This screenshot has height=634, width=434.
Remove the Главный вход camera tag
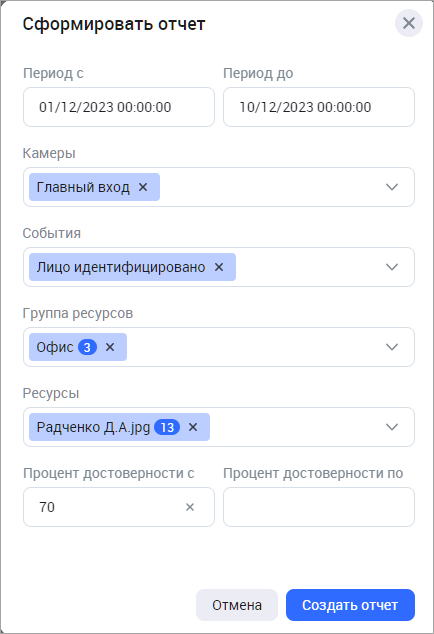[x=143, y=187]
